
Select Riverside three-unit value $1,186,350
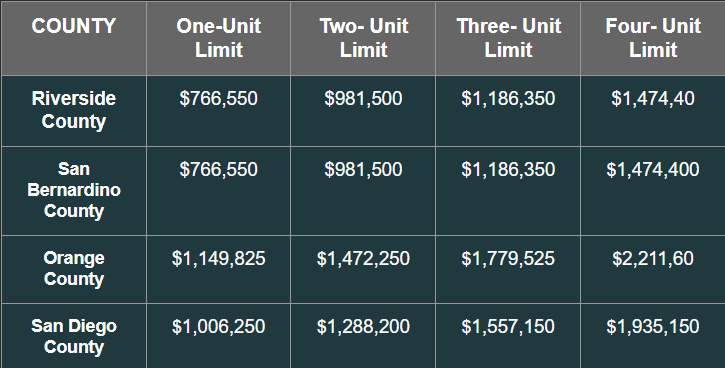pyautogui.click(x=508, y=98)
